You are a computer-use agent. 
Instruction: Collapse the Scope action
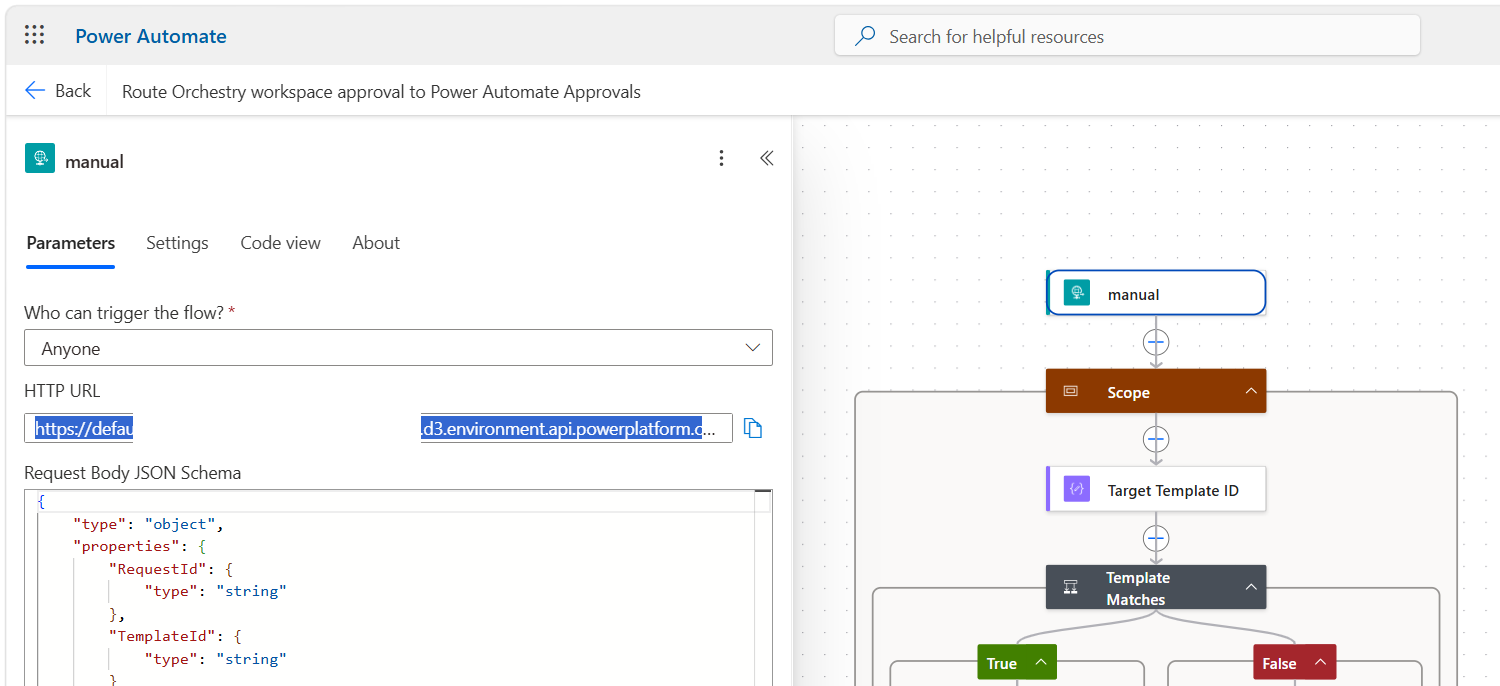coord(1251,391)
